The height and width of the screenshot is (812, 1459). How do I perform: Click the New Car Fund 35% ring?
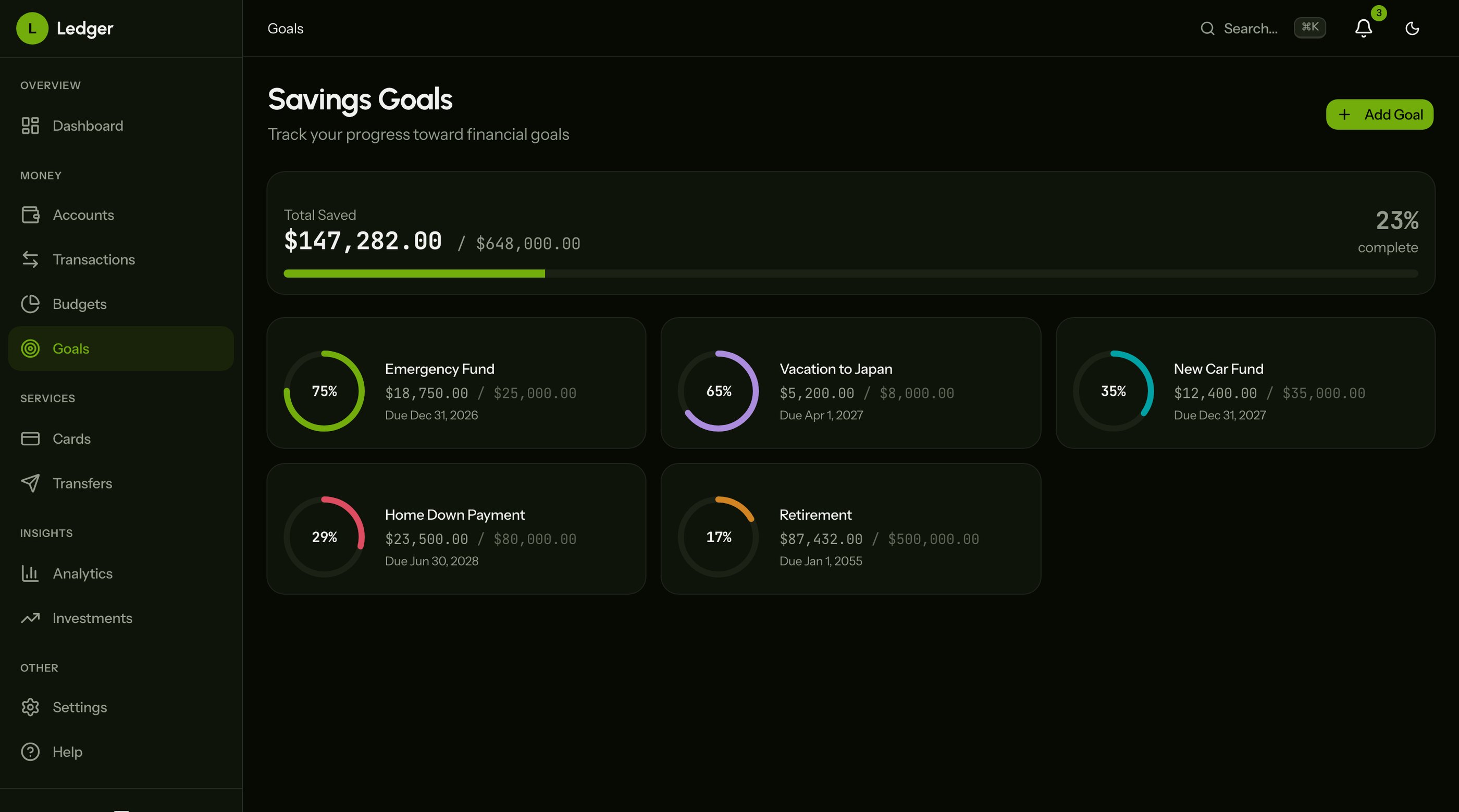pyautogui.click(x=1113, y=391)
